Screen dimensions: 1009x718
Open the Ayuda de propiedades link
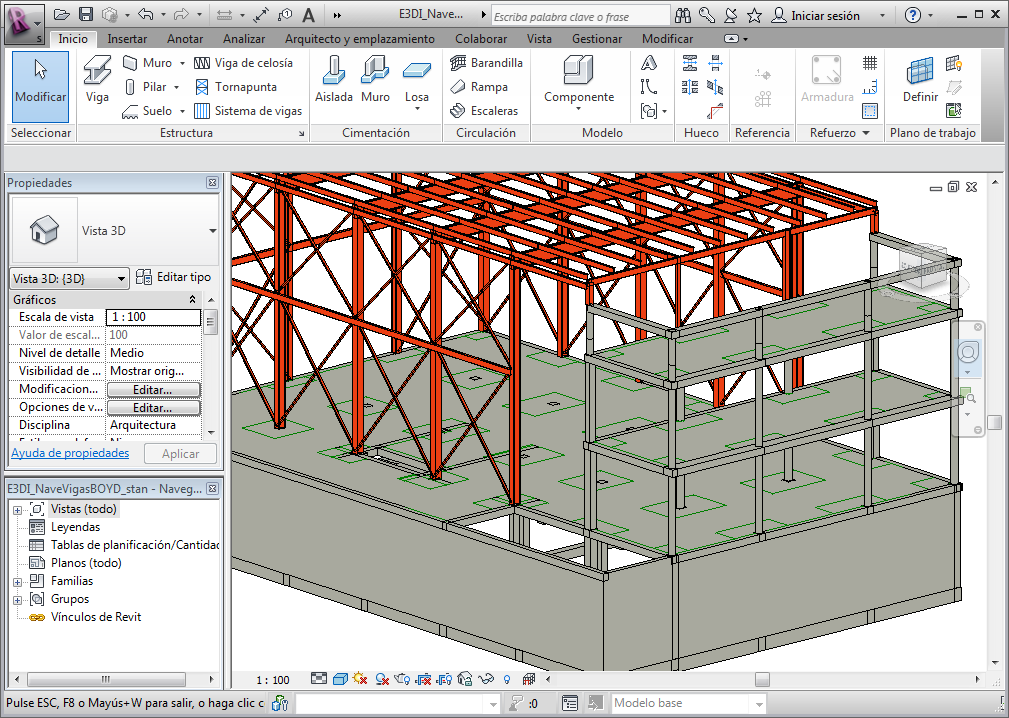(x=70, y=453)
